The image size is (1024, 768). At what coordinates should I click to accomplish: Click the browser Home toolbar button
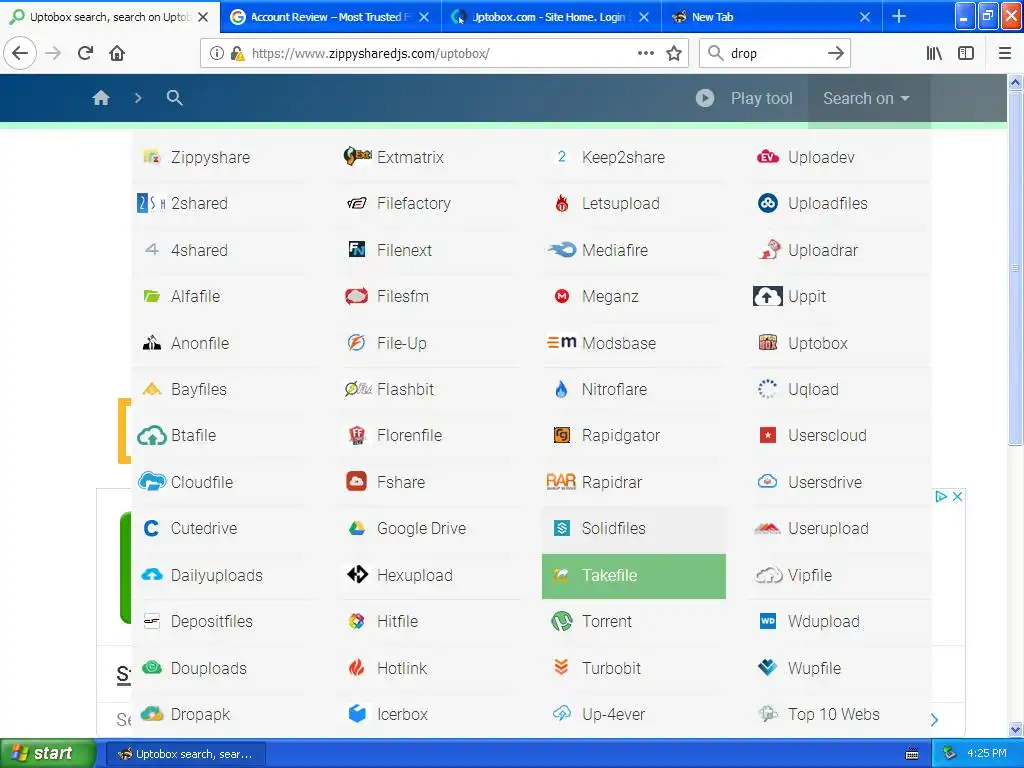117,53
